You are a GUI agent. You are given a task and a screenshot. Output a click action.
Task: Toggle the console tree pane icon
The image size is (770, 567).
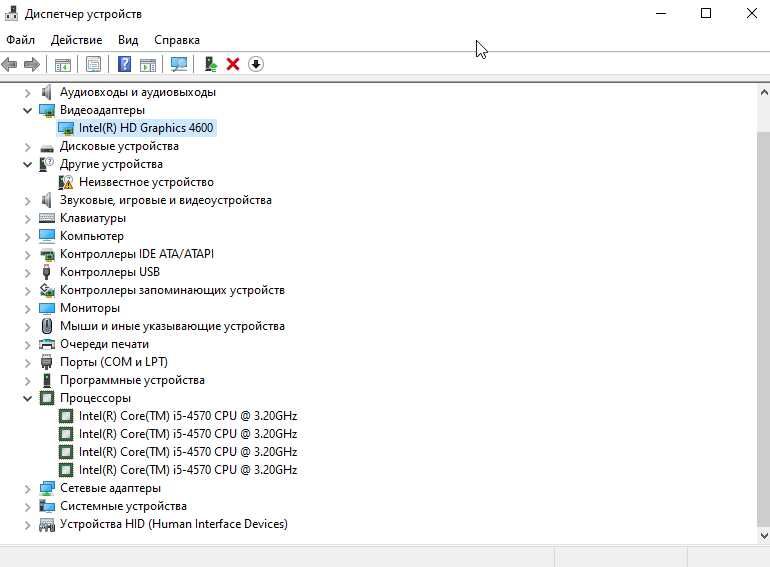click(62, 64)
